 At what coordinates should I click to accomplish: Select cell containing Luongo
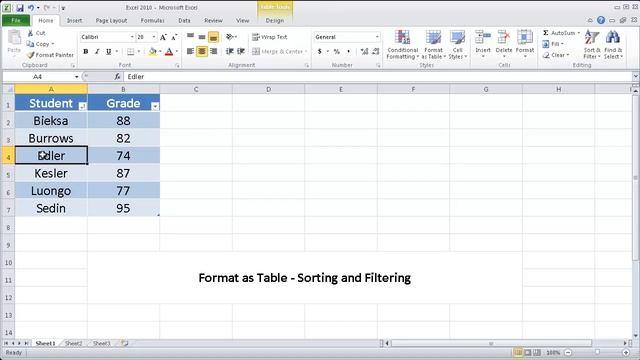[x=51, y=191]
